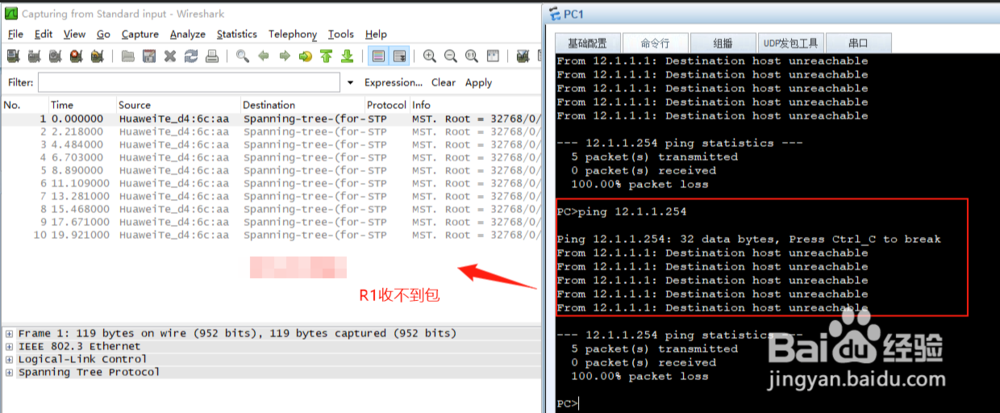Switch to 基础配置 tab in PC1
The height and width of the screenshot is (413, 1000).
click(x=587, y=43)
